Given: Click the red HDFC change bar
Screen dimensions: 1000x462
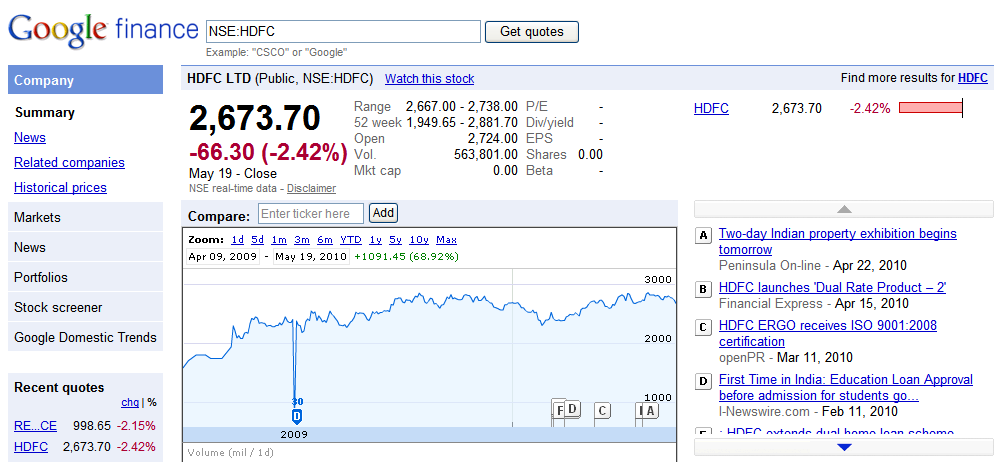Looking at the screenshot, I should 930,108.
